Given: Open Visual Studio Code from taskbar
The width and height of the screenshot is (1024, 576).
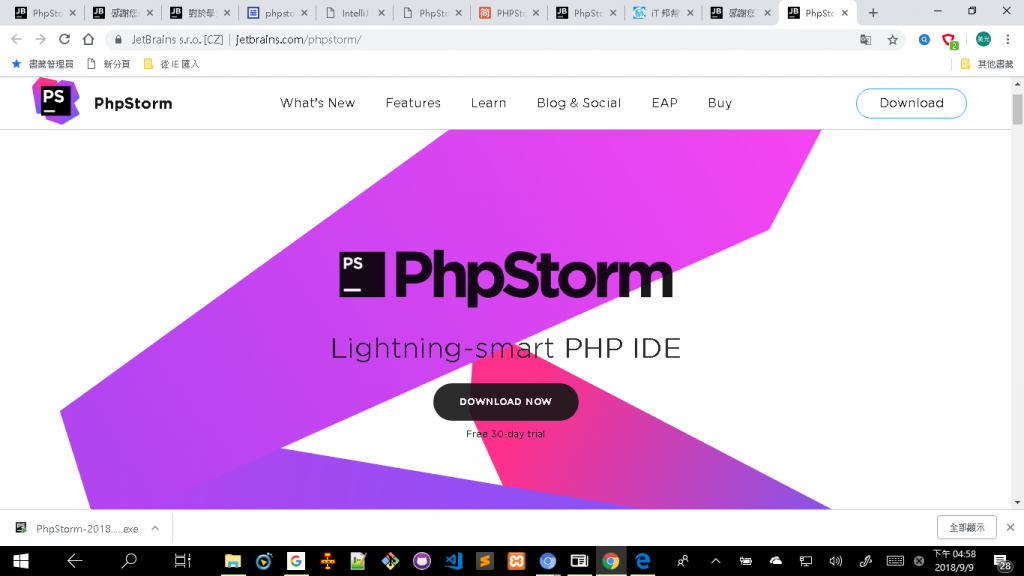Looking at the screenshot, I should 453,561.
